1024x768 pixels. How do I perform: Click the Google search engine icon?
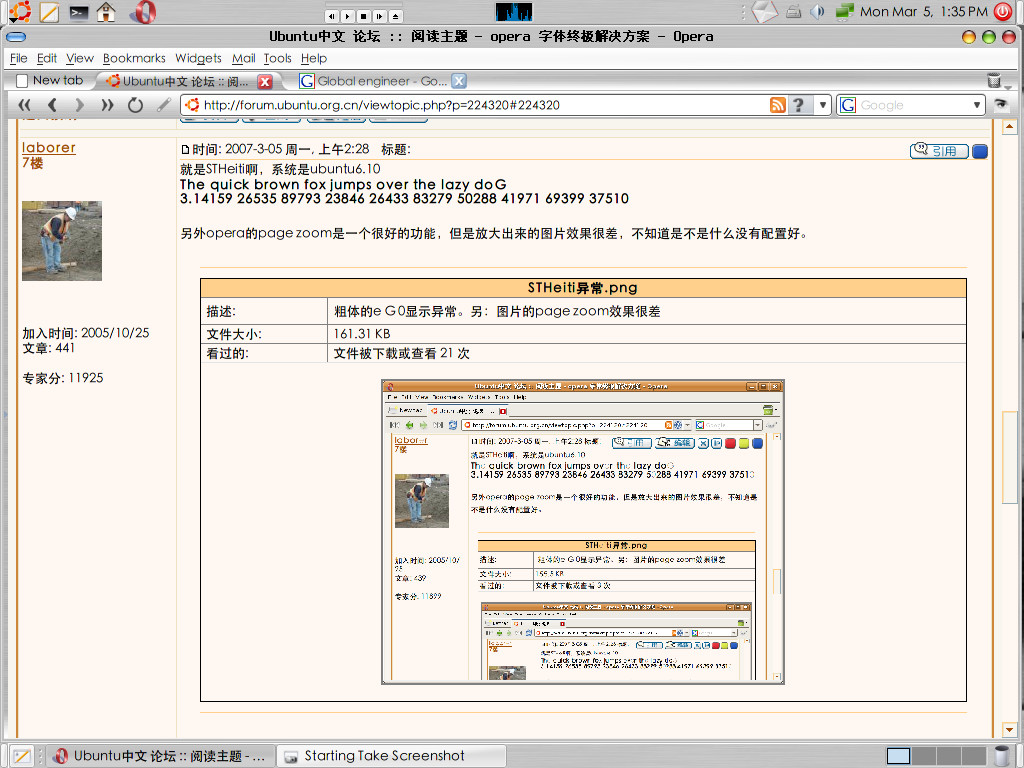coord(848,105)
